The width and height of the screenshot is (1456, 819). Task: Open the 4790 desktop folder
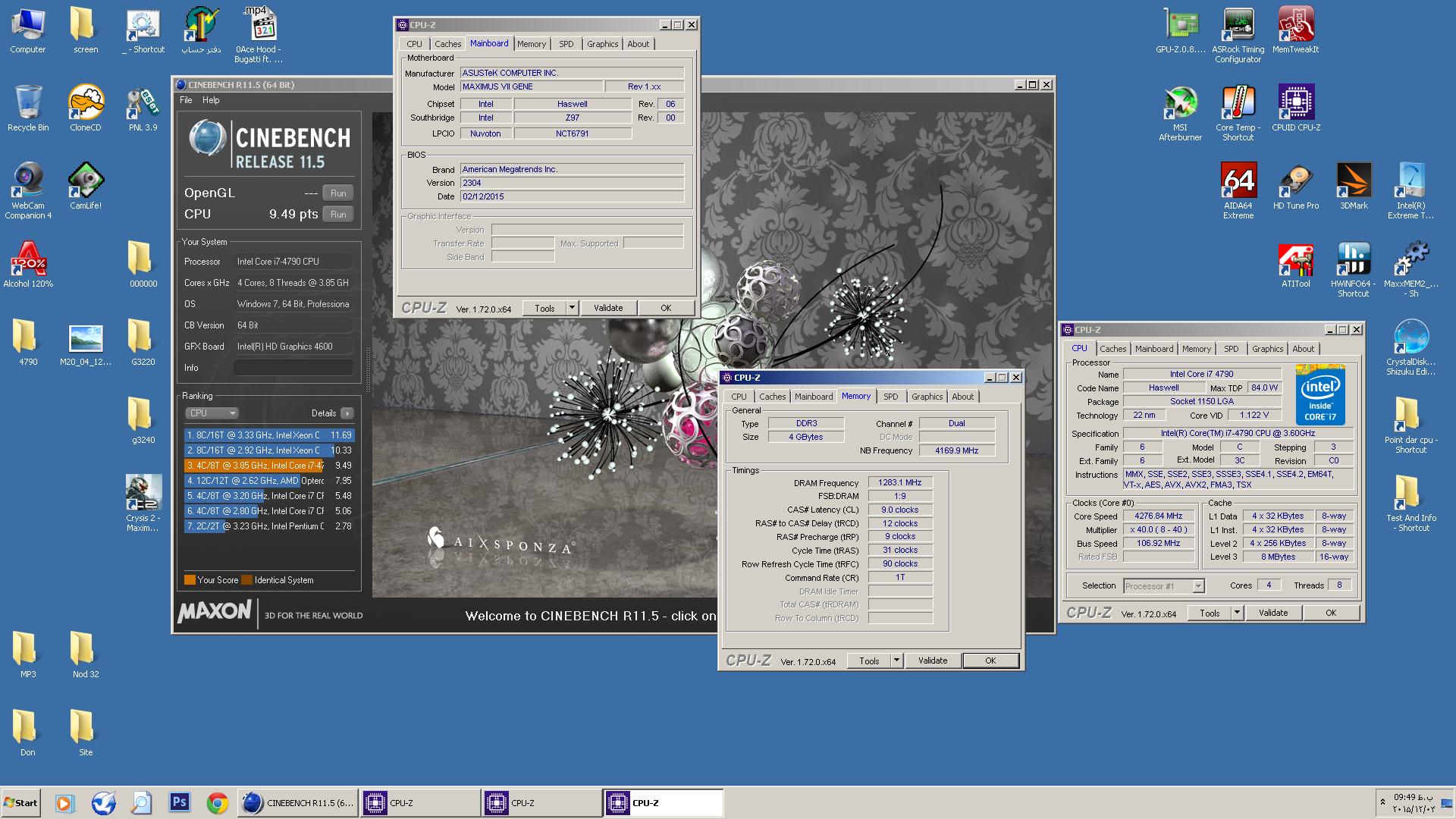pos(28,344)
